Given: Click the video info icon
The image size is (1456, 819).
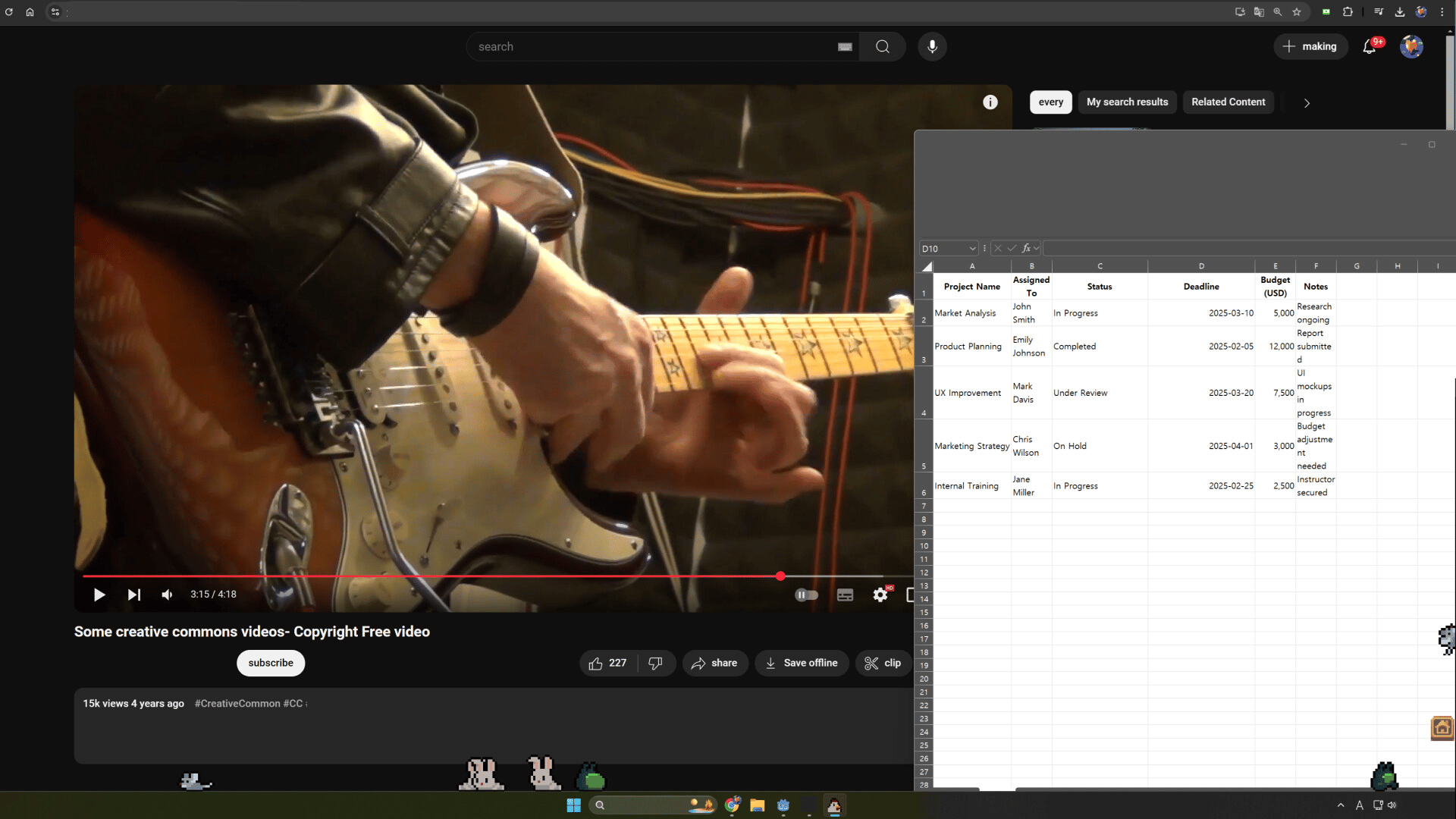Looking at the screenshot, I should pos(990,102).
